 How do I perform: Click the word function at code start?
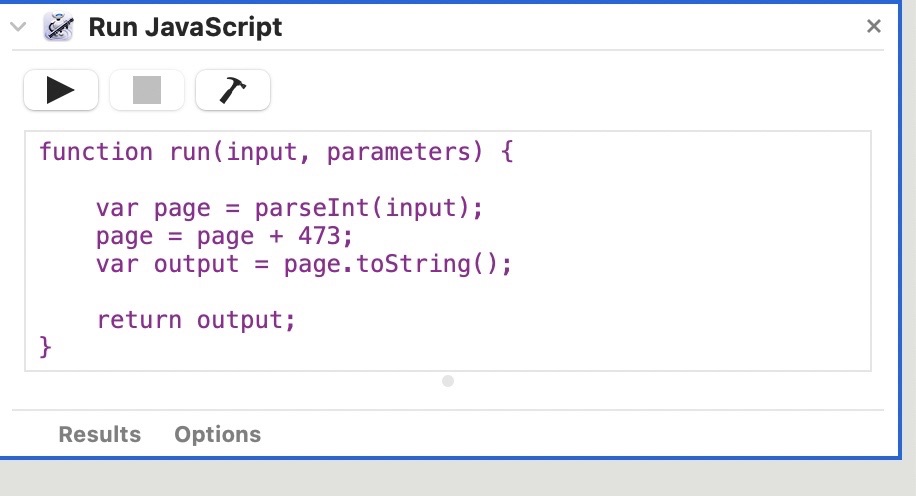coord(96,152)
